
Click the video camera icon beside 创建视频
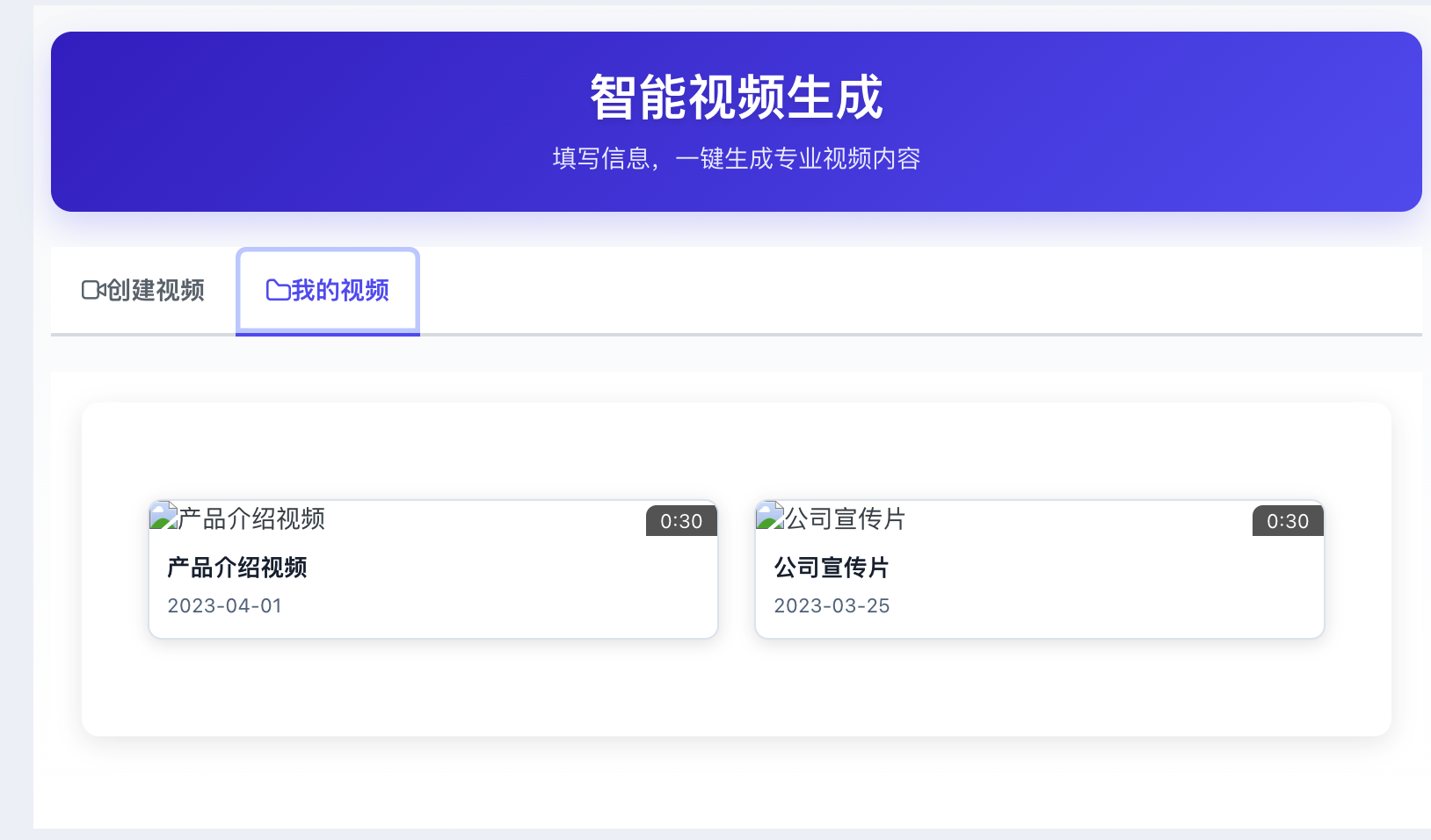coord(93,290)
